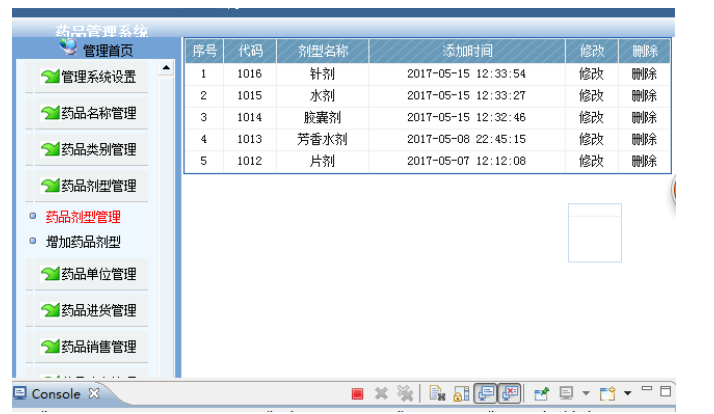Select code cell 1012
714x414 pixels.
point(250,161)
